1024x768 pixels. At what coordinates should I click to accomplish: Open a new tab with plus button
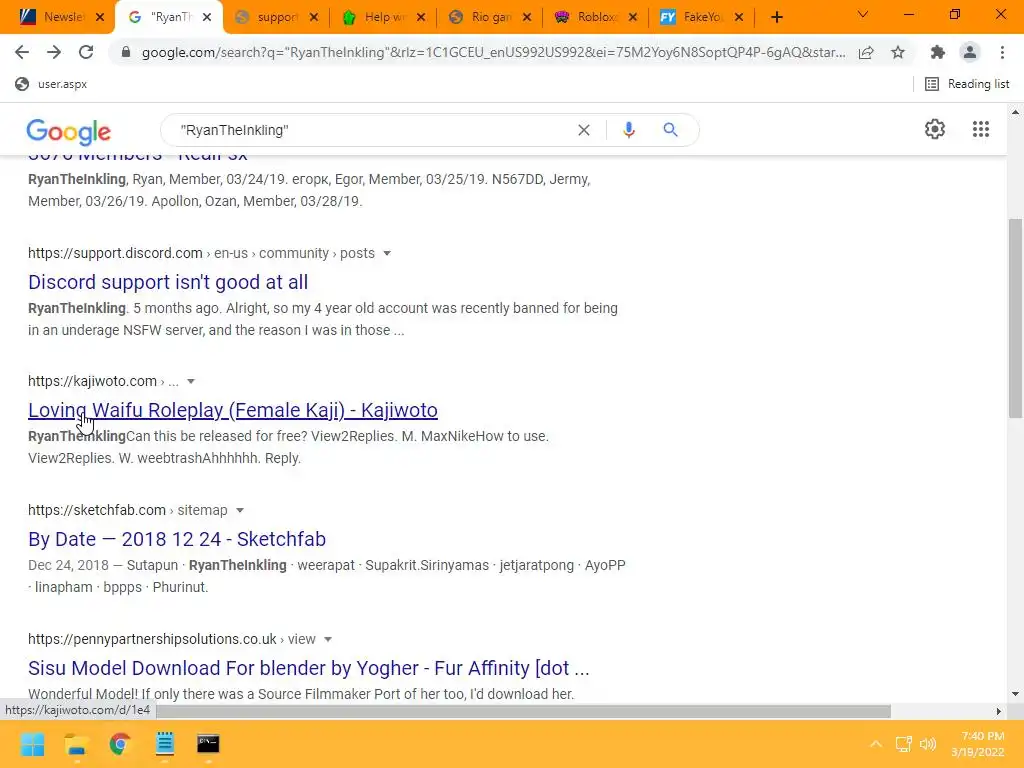point(776,17)
